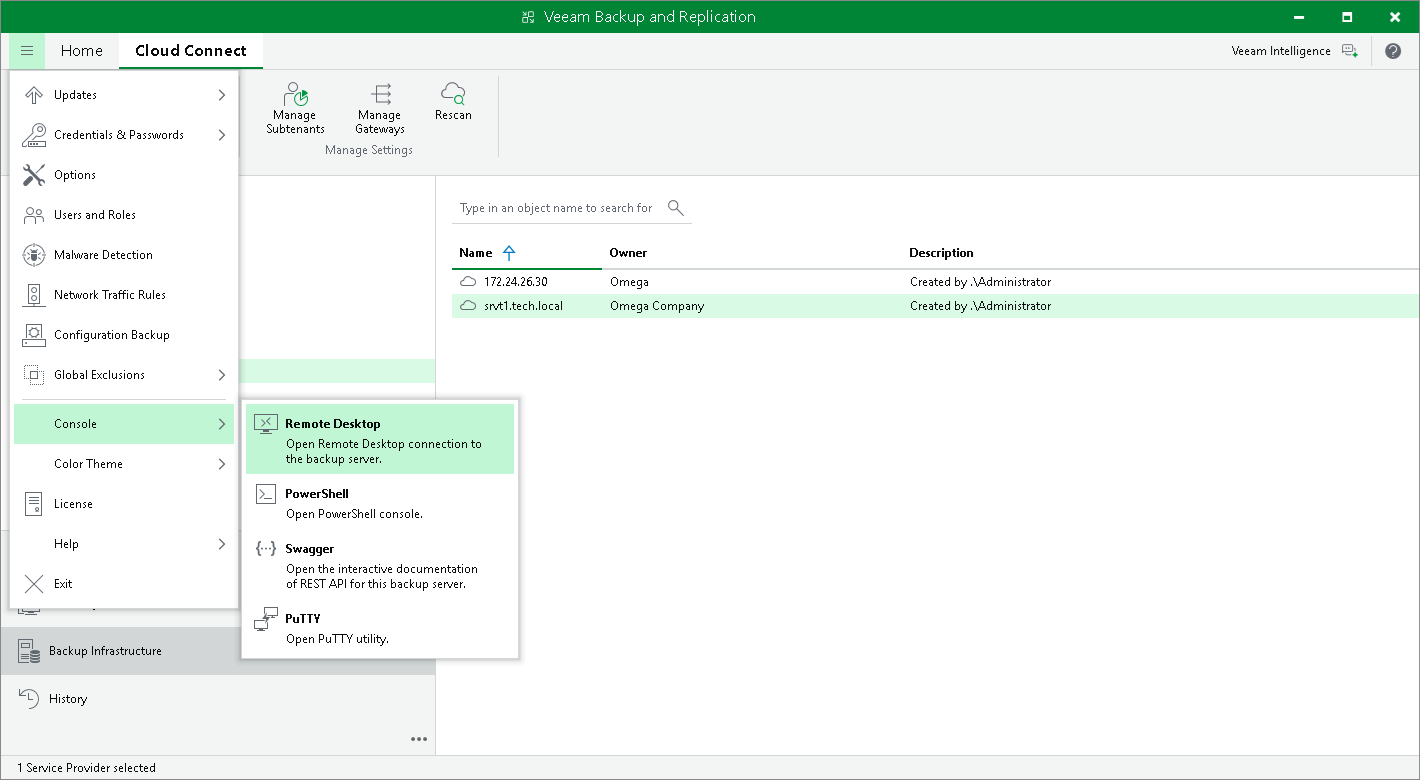This screenshot has width=1420, height=780.
Task: Show more sidebar views via ellipsis
Action: click(419, 740)
